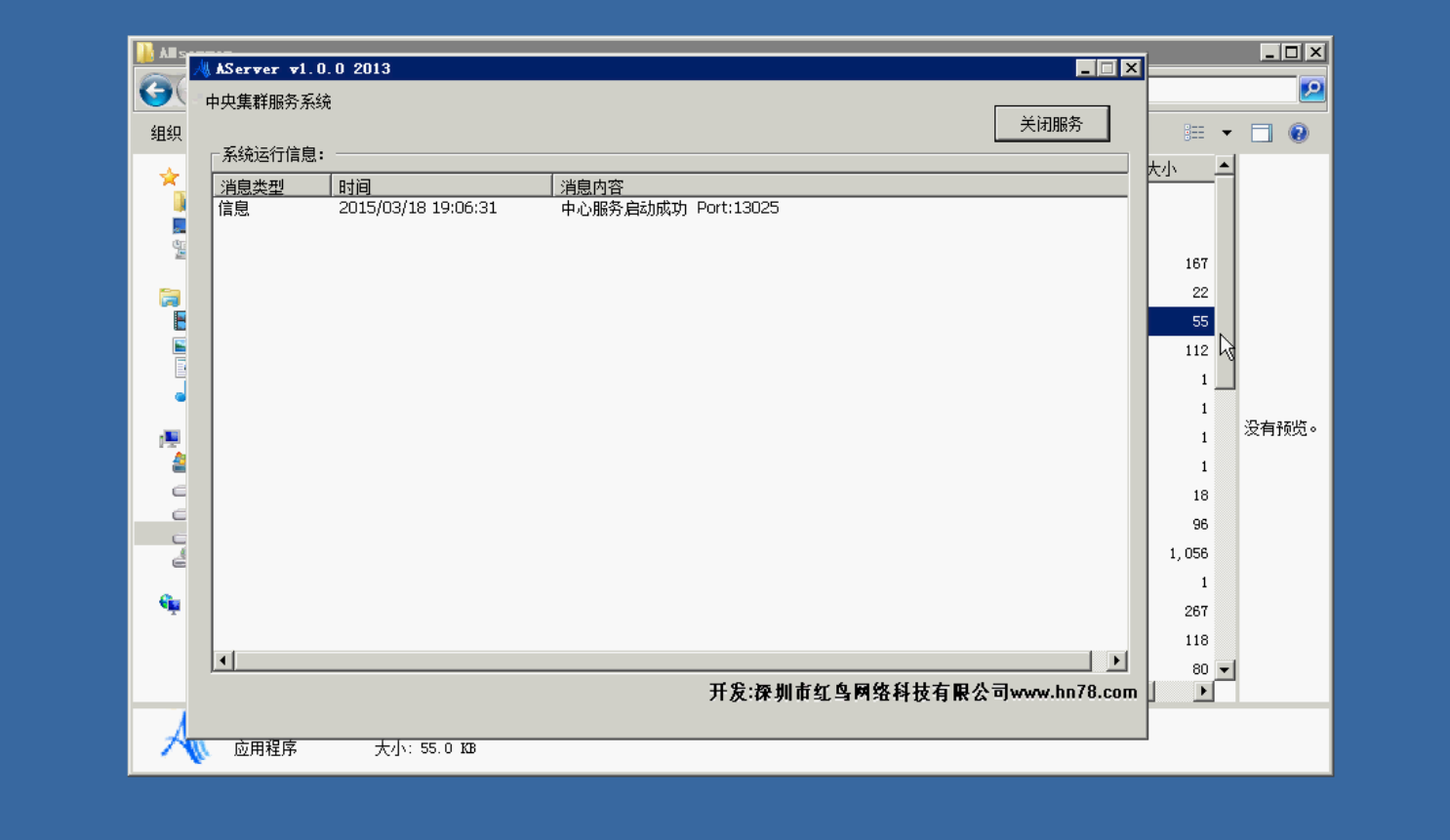The image size is (1450, 840).
Task: Click the right arrow of log horizontal scrollbar
Action: (1116, 660)
